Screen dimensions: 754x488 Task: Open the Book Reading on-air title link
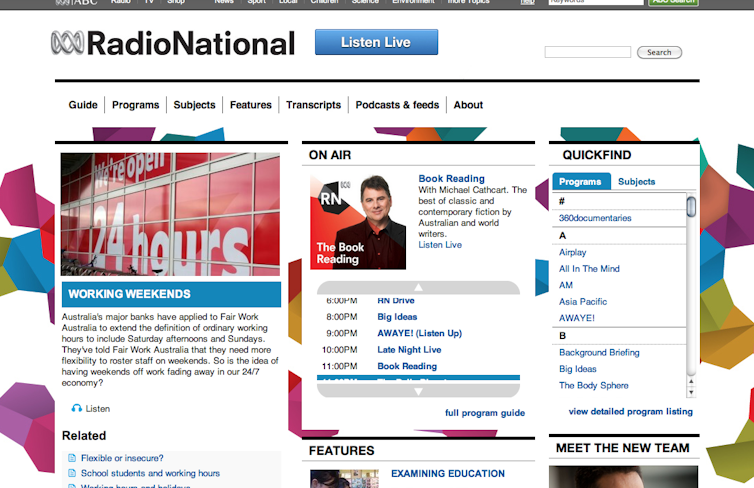(452, 178)
